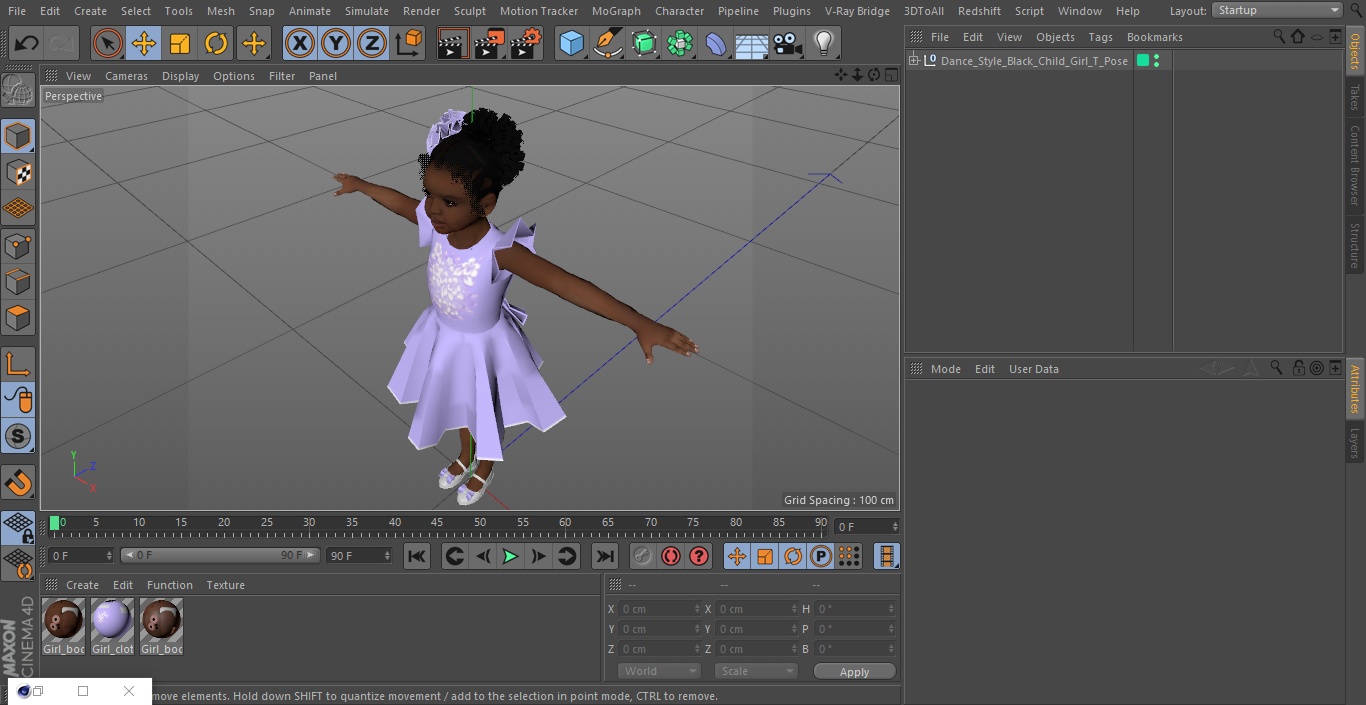Viewport: 1366px width, 705px height.
Task: Click the current frame field stepper
Action: tap(895, 526)
